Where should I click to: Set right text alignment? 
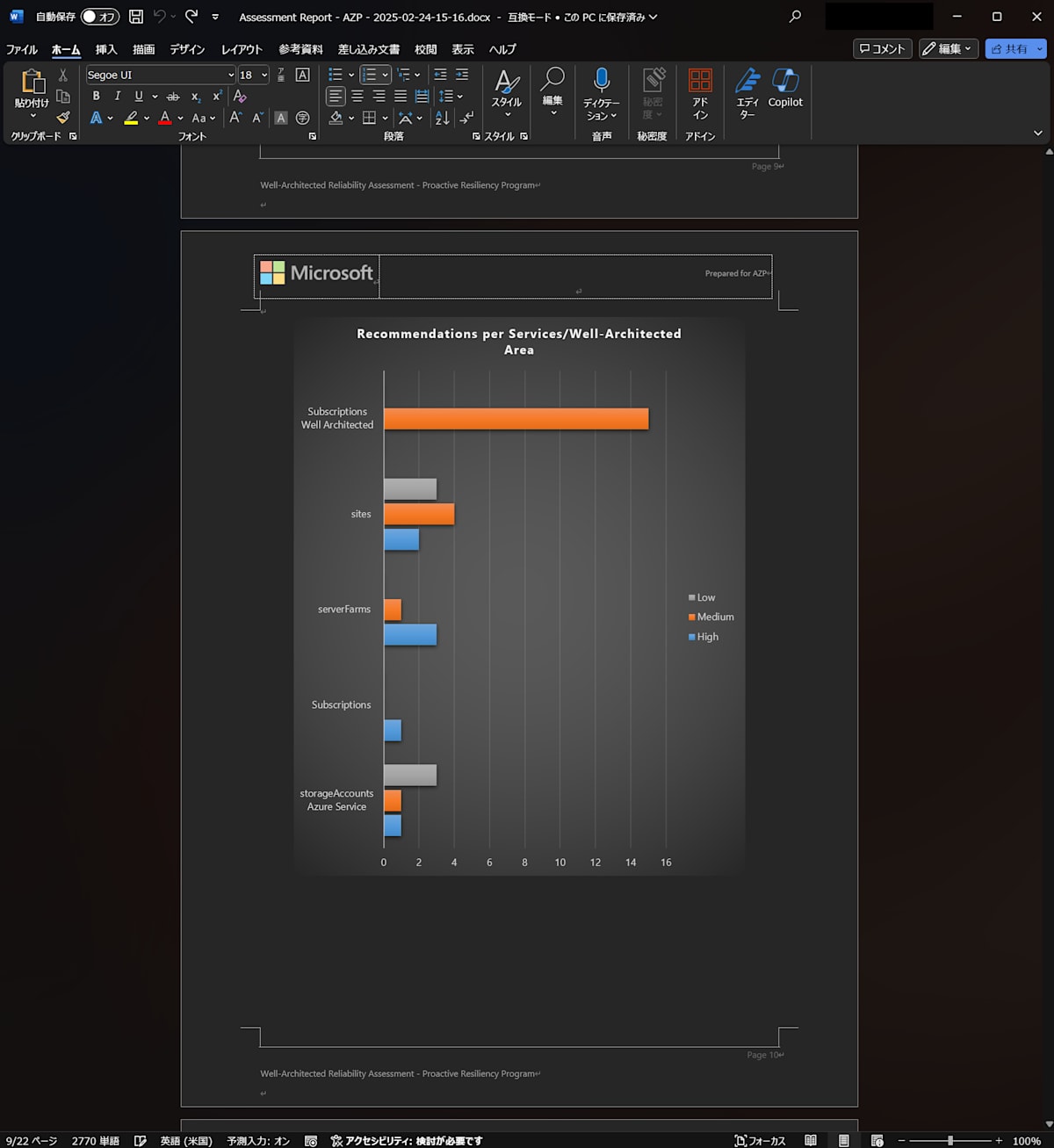(x=379, y=97)
